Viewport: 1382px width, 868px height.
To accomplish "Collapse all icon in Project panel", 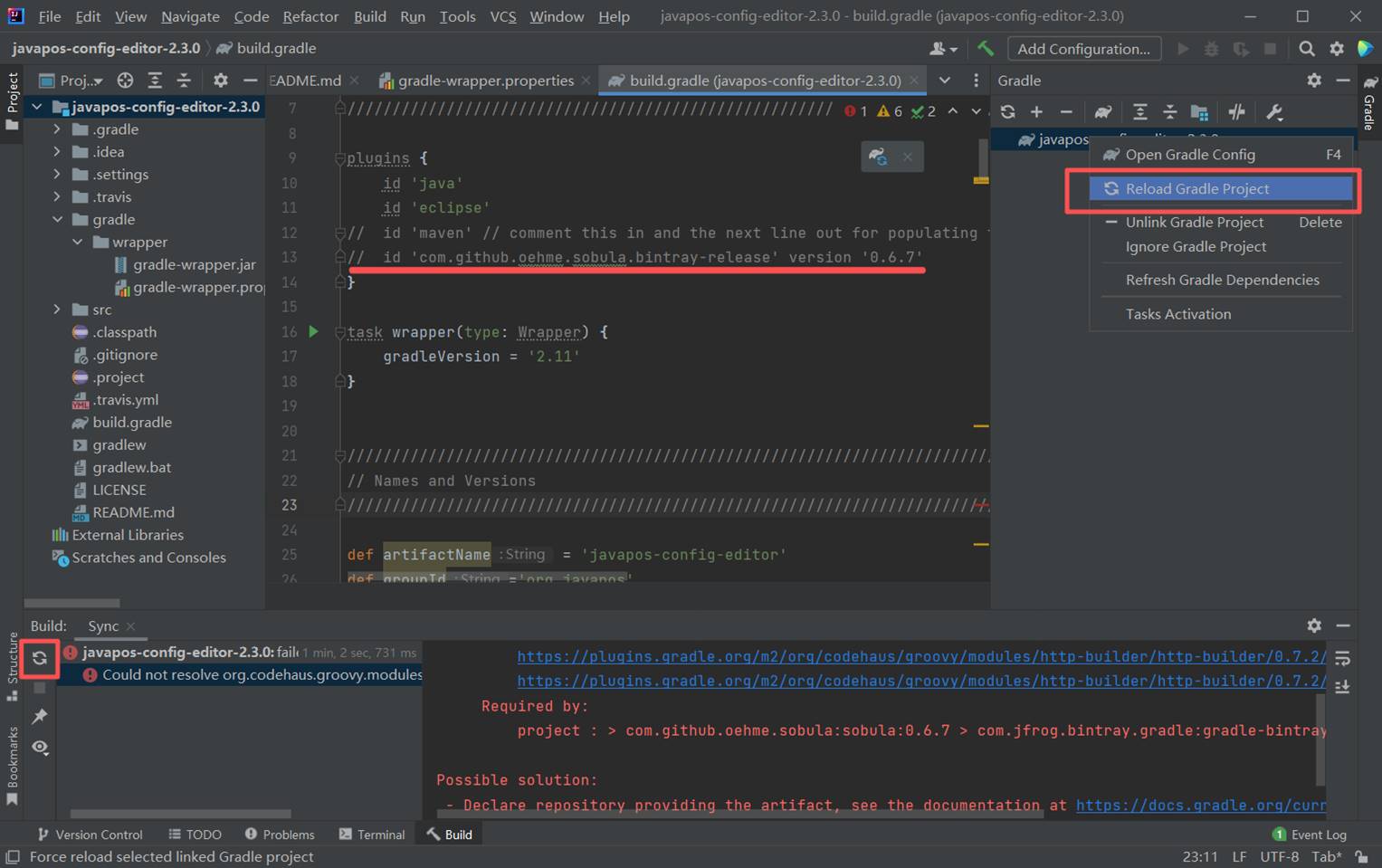I will [184, 81].
